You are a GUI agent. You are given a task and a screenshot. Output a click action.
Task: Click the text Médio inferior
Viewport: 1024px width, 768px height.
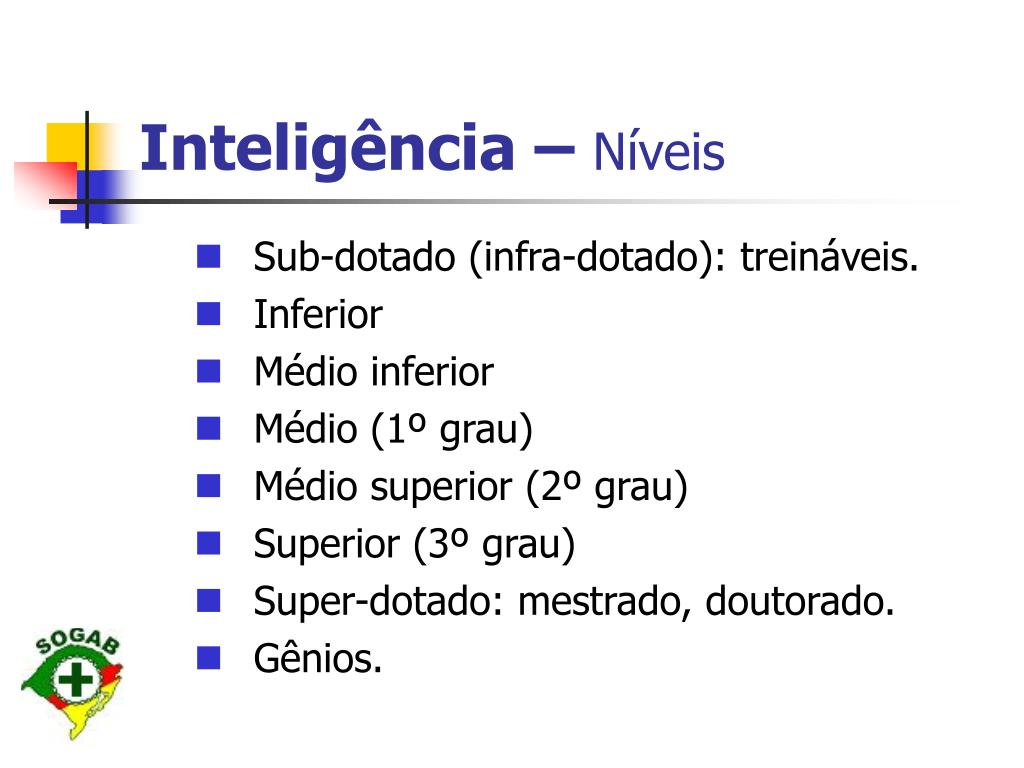click(x=374, y=372)
